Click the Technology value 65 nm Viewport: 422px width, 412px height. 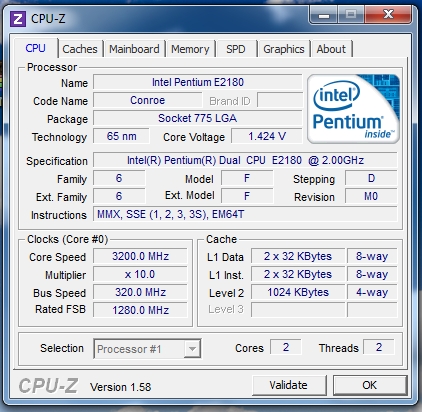[121, 136]
